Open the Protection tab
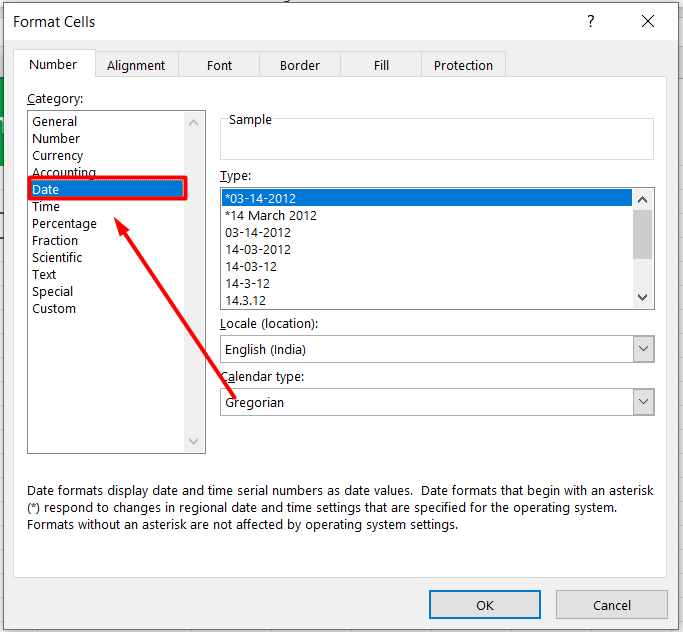 coord(463,65)
